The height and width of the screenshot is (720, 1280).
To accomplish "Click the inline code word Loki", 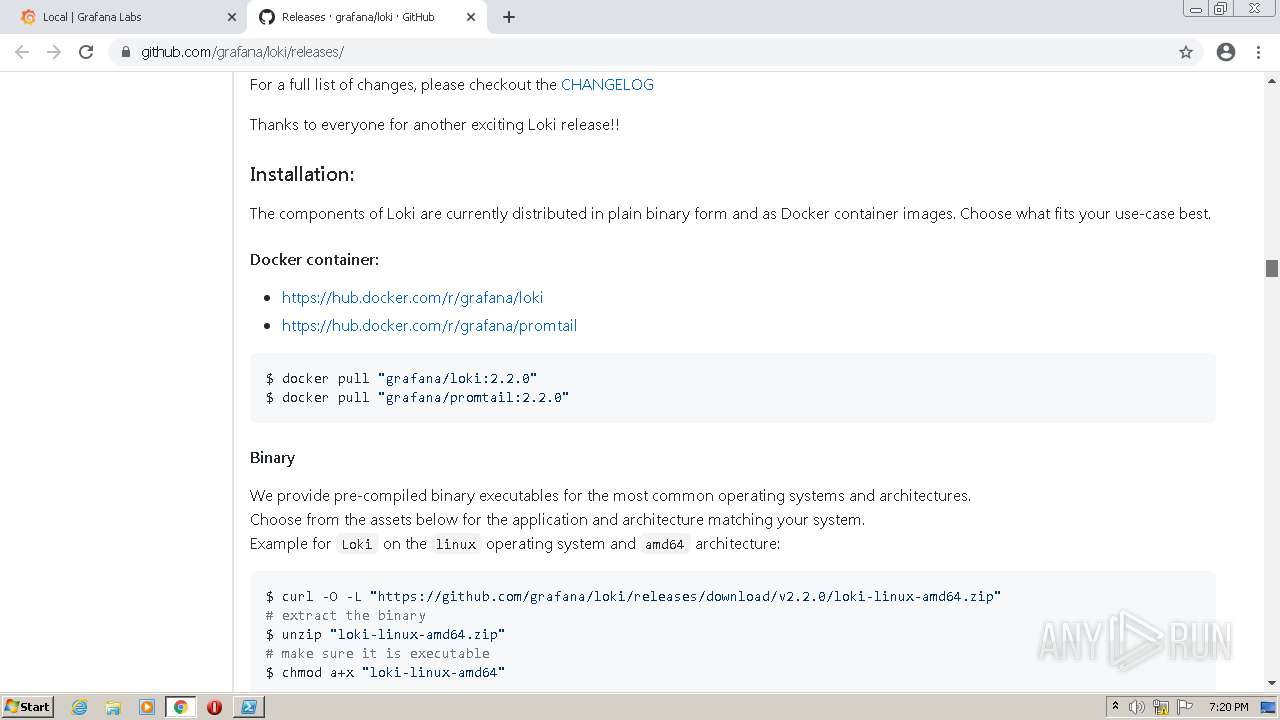I will point(356,544).
